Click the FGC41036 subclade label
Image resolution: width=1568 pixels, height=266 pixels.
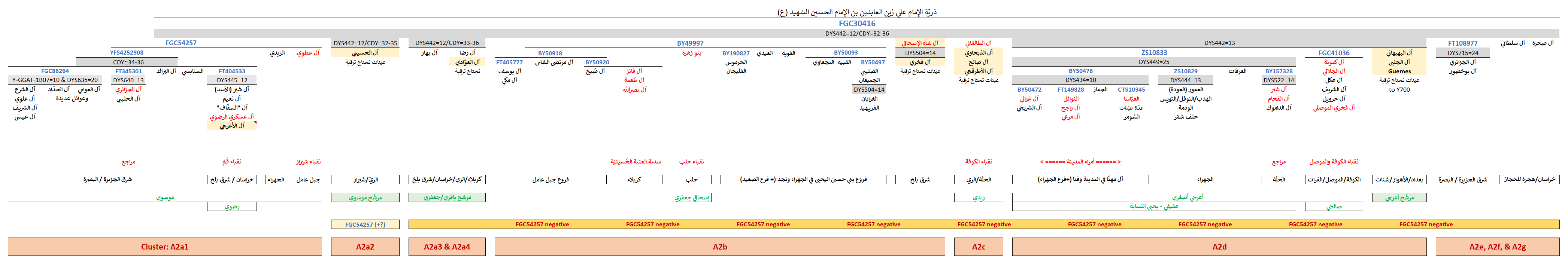(x=1334, y=53)
